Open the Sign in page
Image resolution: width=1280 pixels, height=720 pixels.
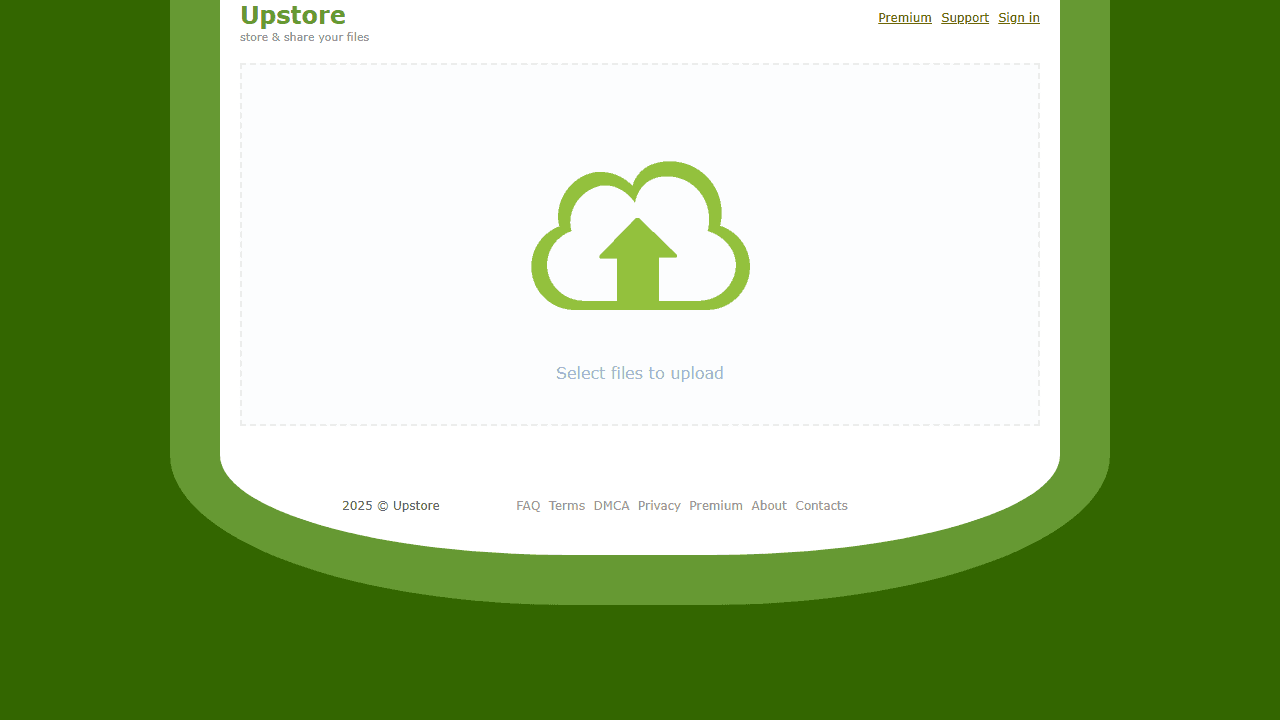[x=1018, y=17]
